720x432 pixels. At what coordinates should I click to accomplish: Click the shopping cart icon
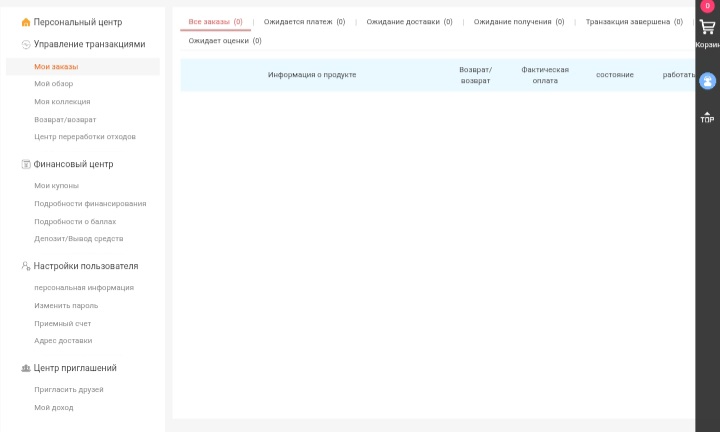point(707,28)
